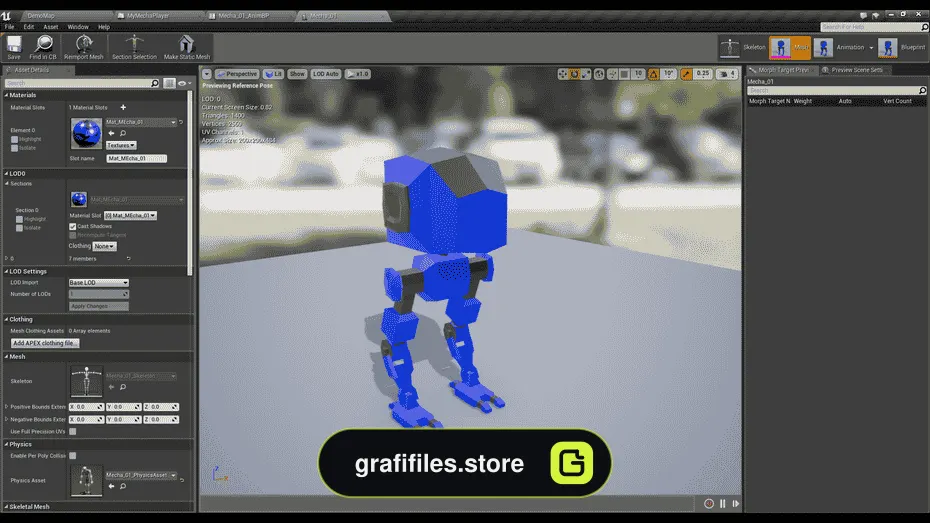Uncheck Cast Shadows checkbox

pos(72,227)
